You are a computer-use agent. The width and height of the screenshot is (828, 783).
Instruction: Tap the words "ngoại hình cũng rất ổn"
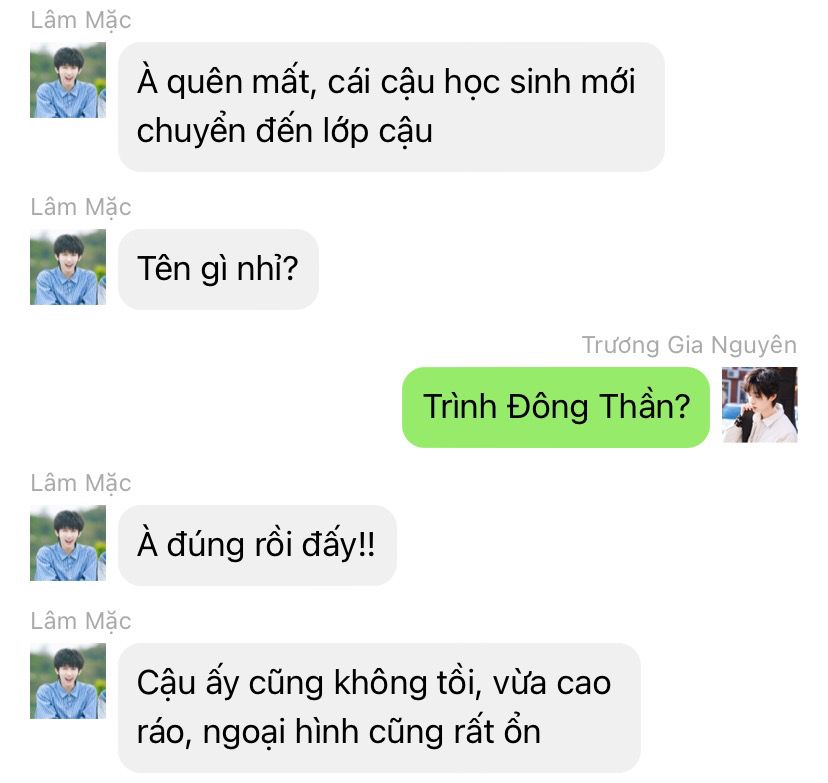click(372, 733)
